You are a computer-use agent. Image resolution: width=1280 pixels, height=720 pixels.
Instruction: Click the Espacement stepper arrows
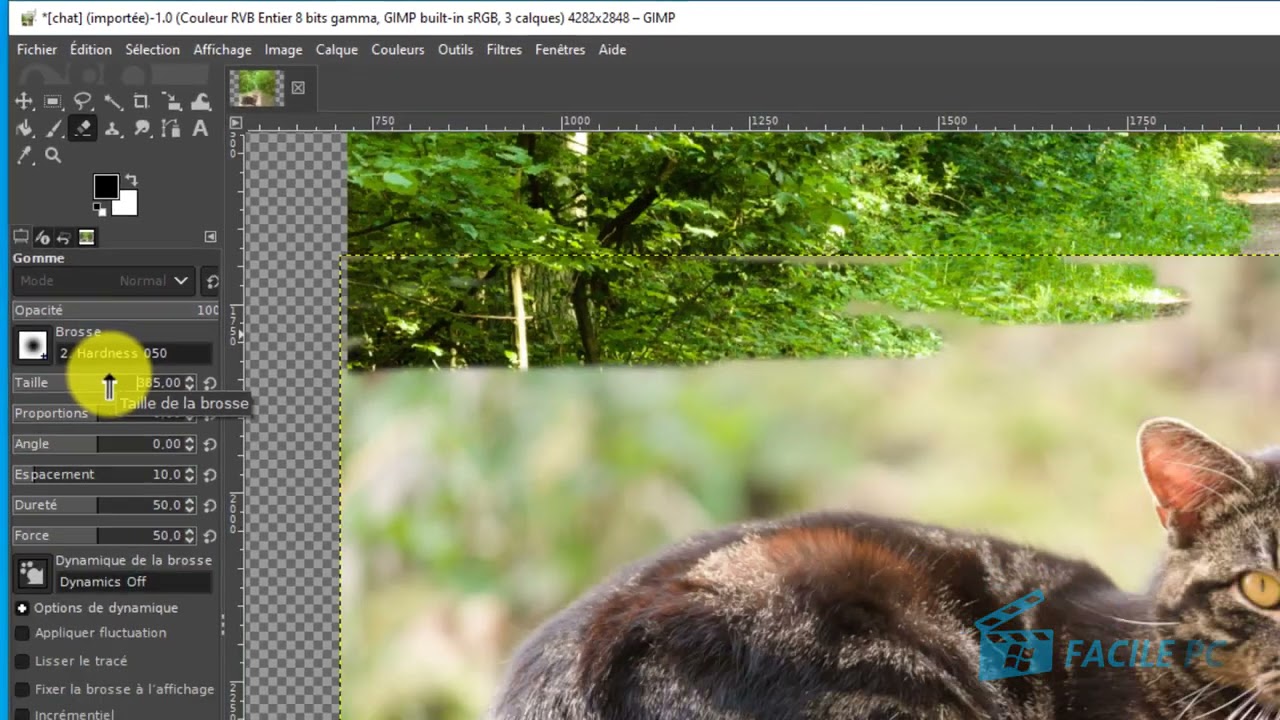click(190, 474)
